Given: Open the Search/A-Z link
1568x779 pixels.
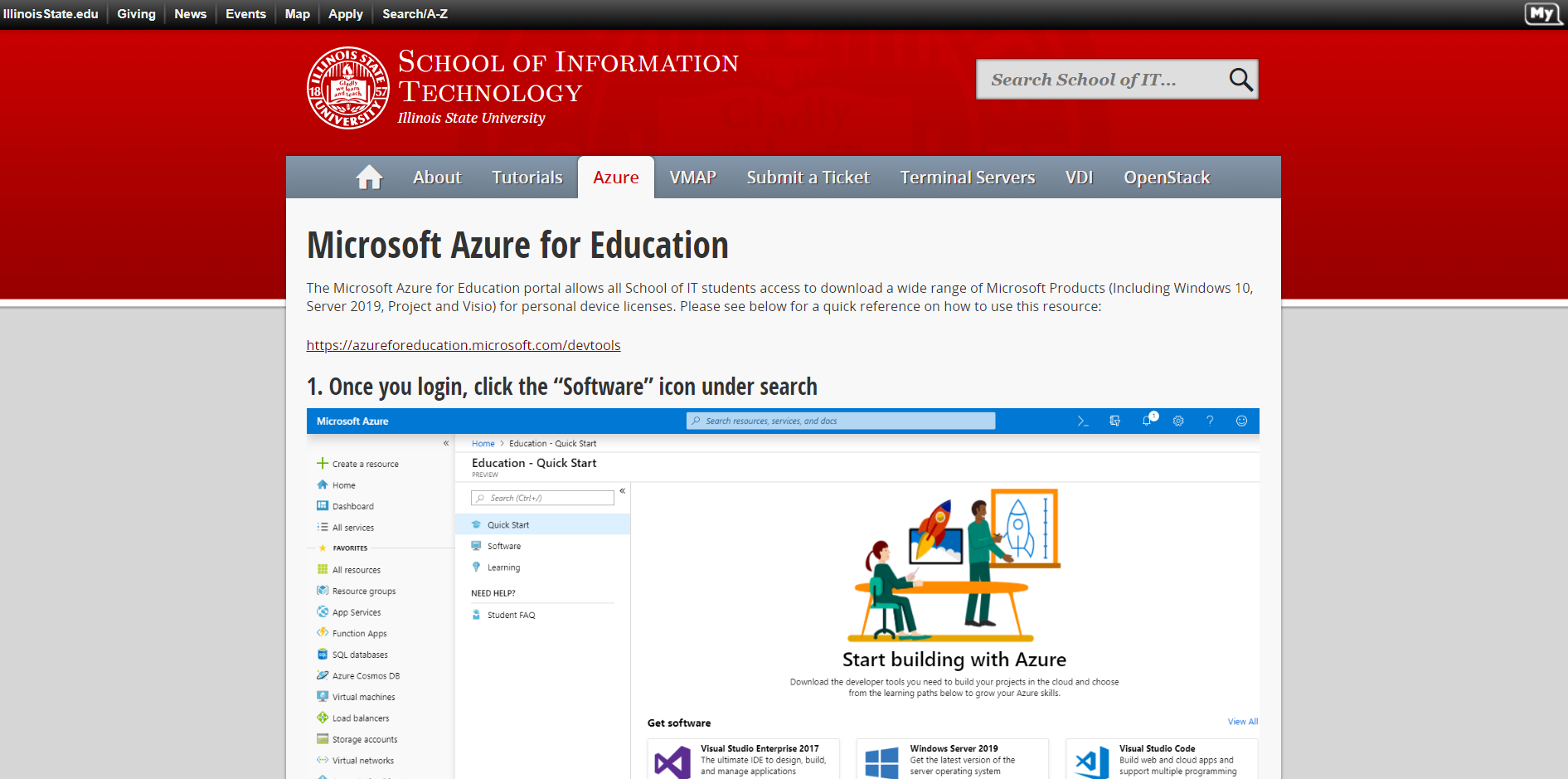Looking at the screenshot, I should pyautogui.click(x=415, y=14).
